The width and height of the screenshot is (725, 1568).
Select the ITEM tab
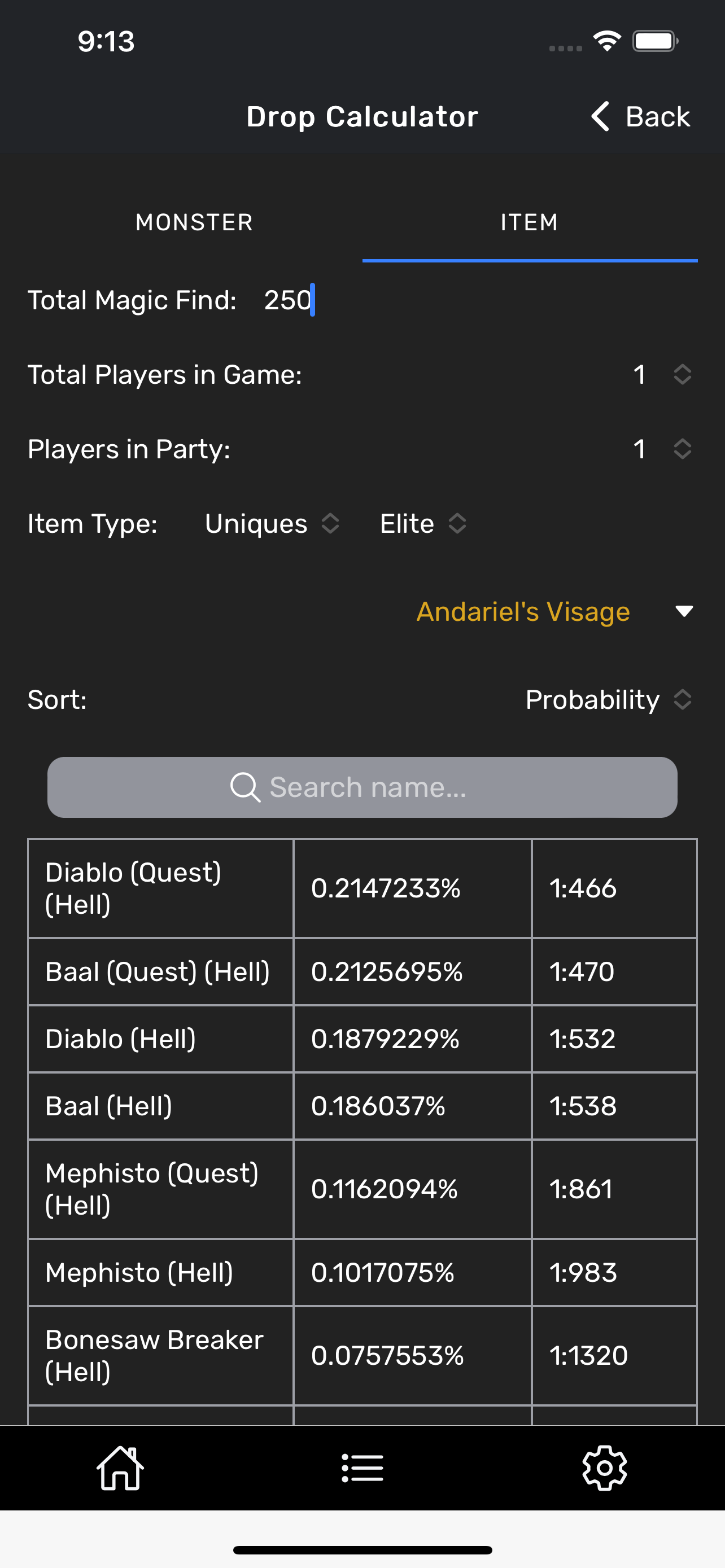(530, 222)
